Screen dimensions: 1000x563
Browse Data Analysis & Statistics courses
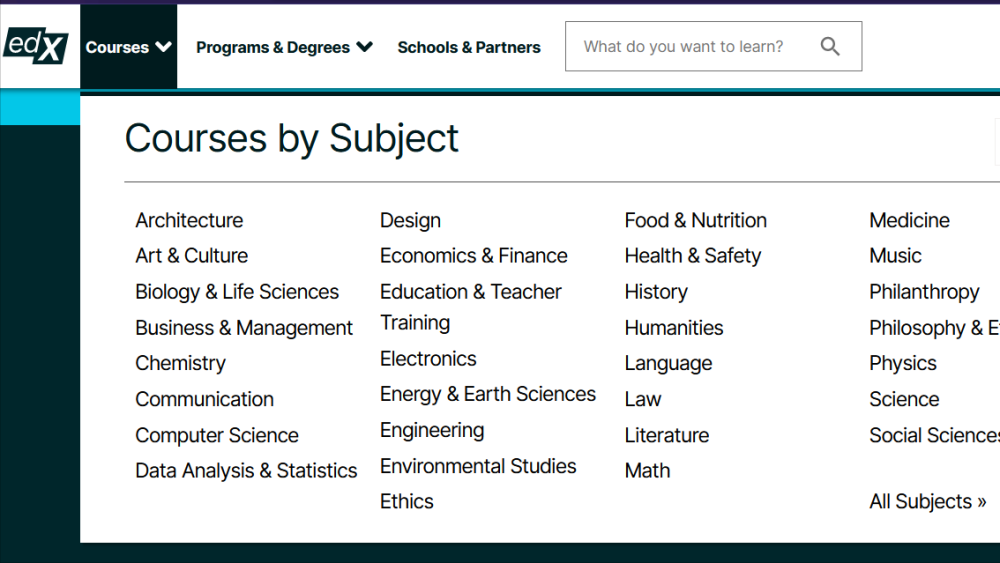click(246, 470)
